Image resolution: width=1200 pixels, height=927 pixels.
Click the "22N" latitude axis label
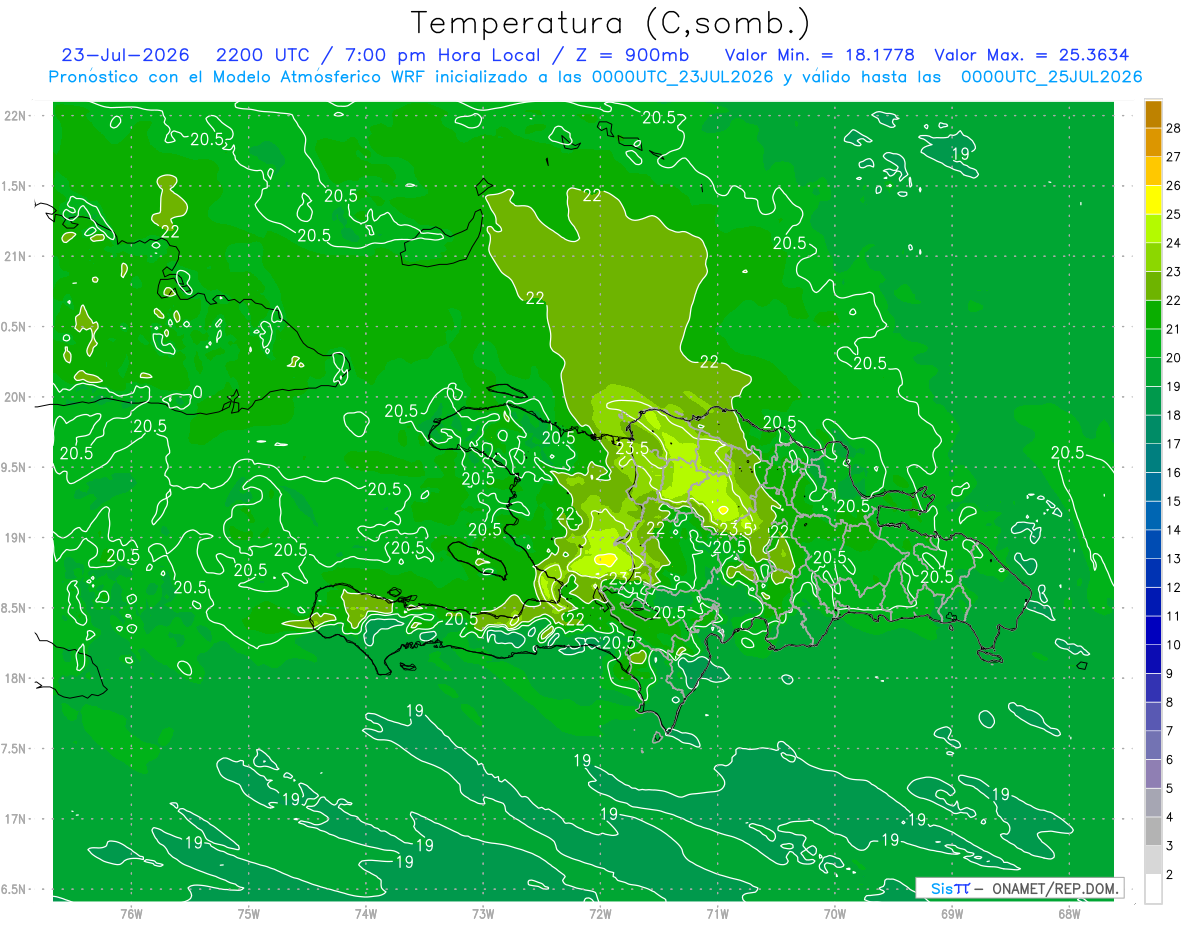click(x=16, y=115)
